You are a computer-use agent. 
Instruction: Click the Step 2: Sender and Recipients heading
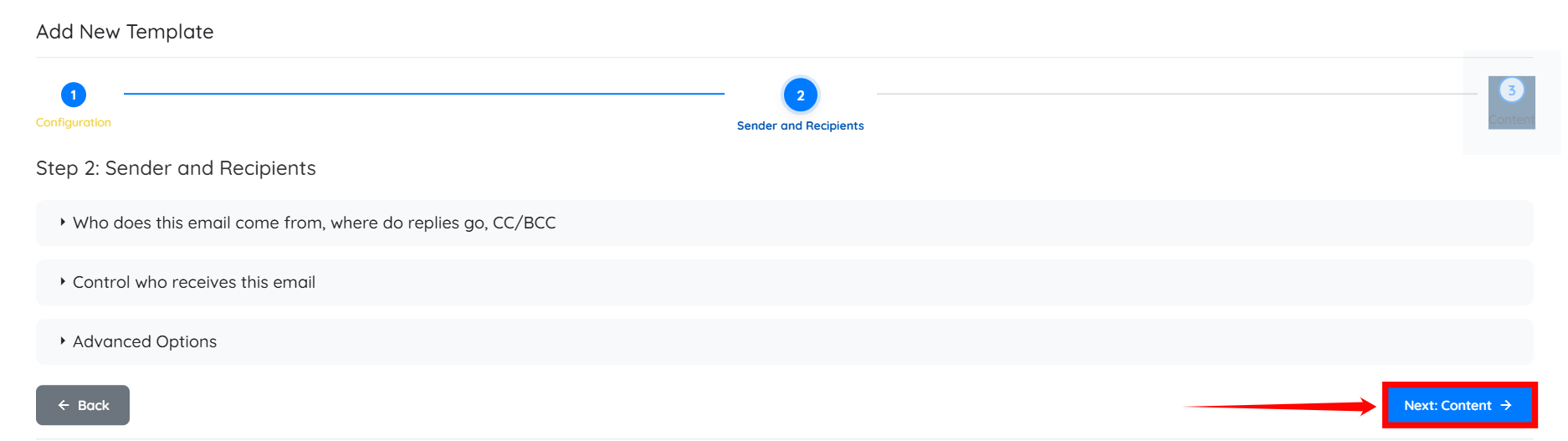point(176,168)
